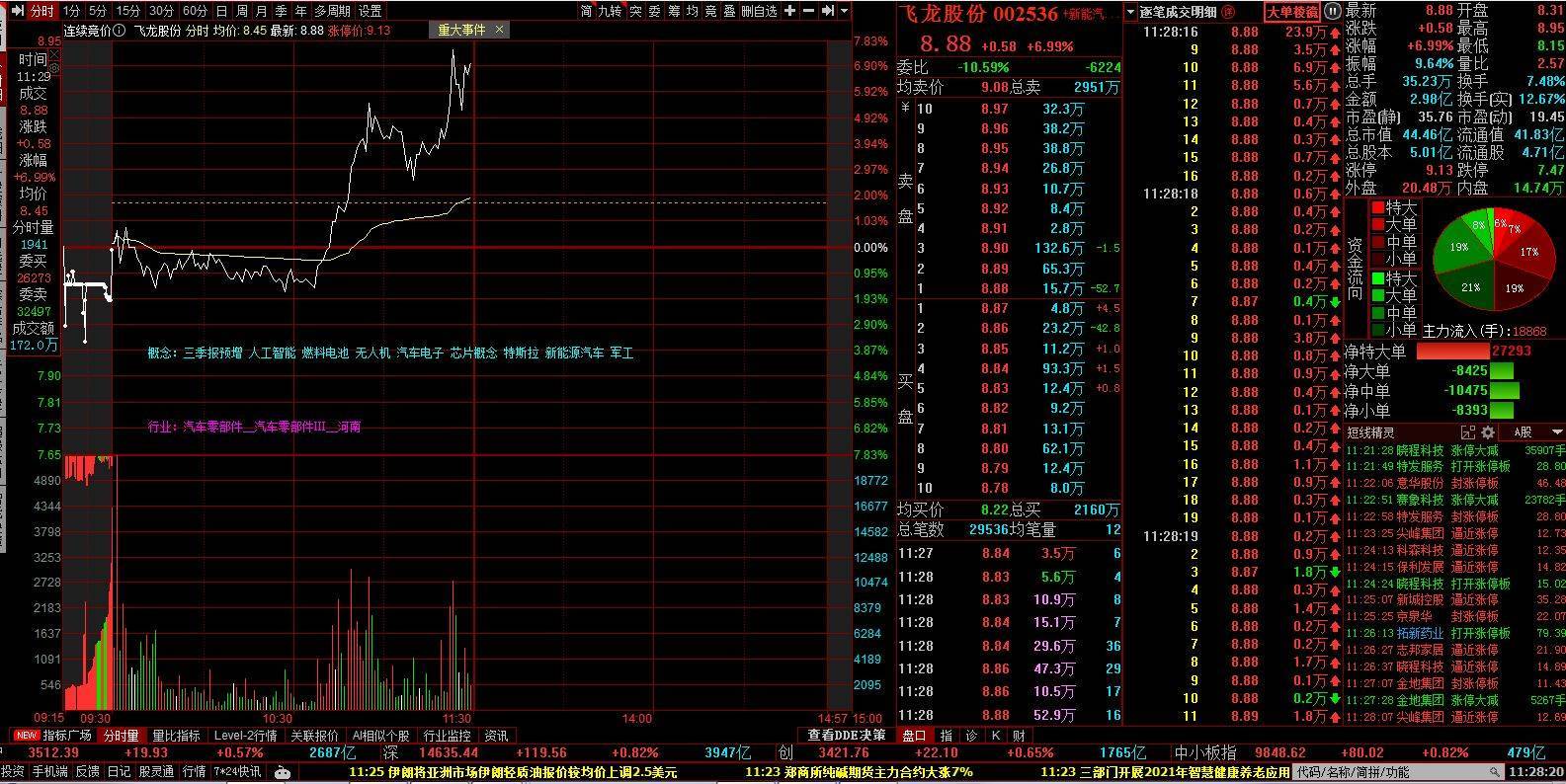Switch to the 5分 chart period
Screen dimensions: 1566x784
click(97, 11)
